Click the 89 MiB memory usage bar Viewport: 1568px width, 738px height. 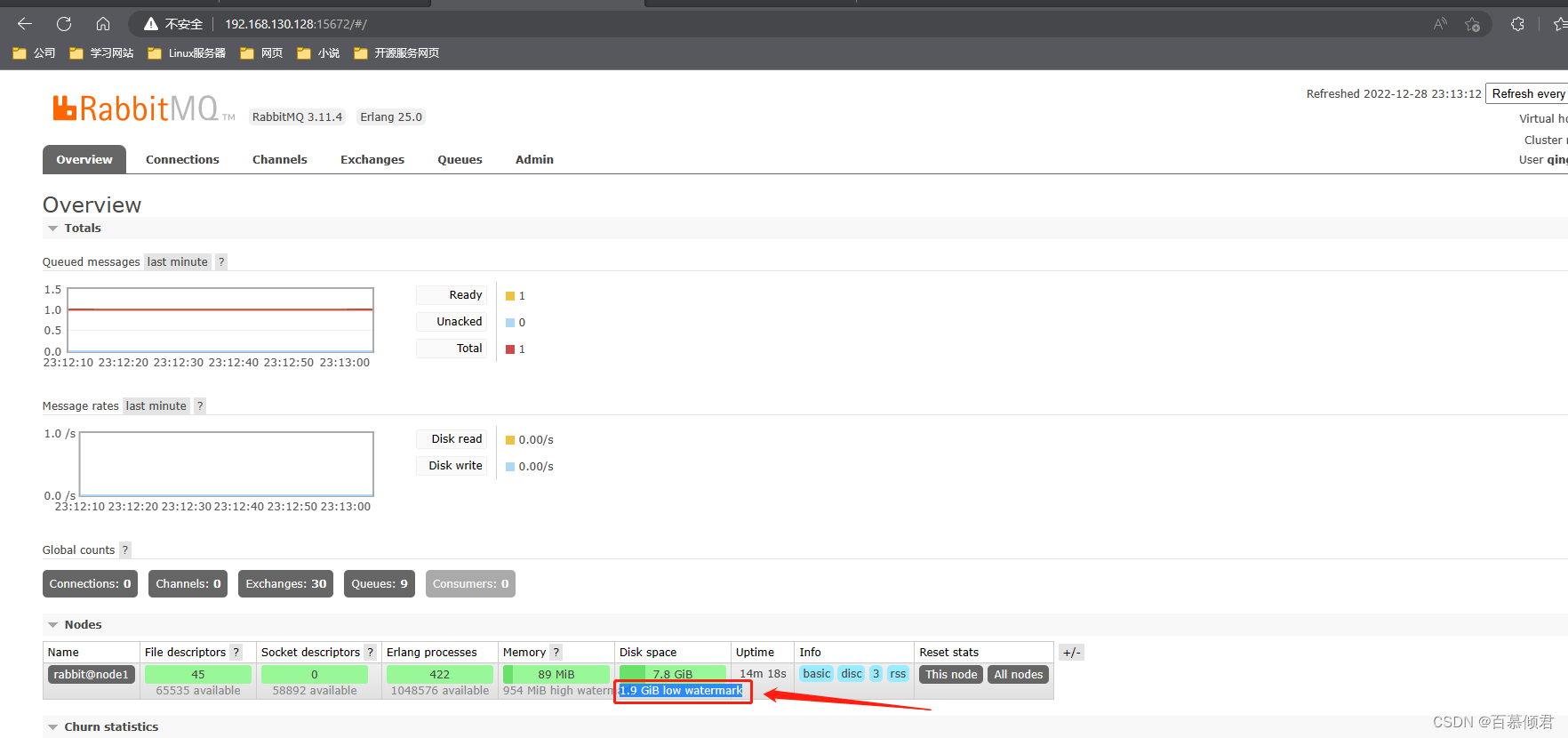point(556,674)
